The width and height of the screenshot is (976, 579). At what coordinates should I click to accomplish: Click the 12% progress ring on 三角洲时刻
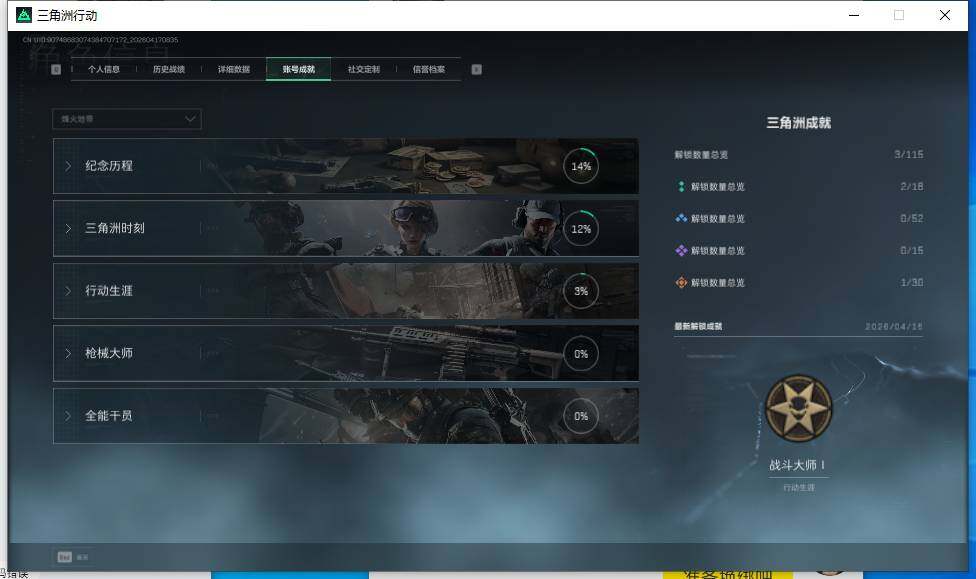pyautogui.click(x=581, y=228)
